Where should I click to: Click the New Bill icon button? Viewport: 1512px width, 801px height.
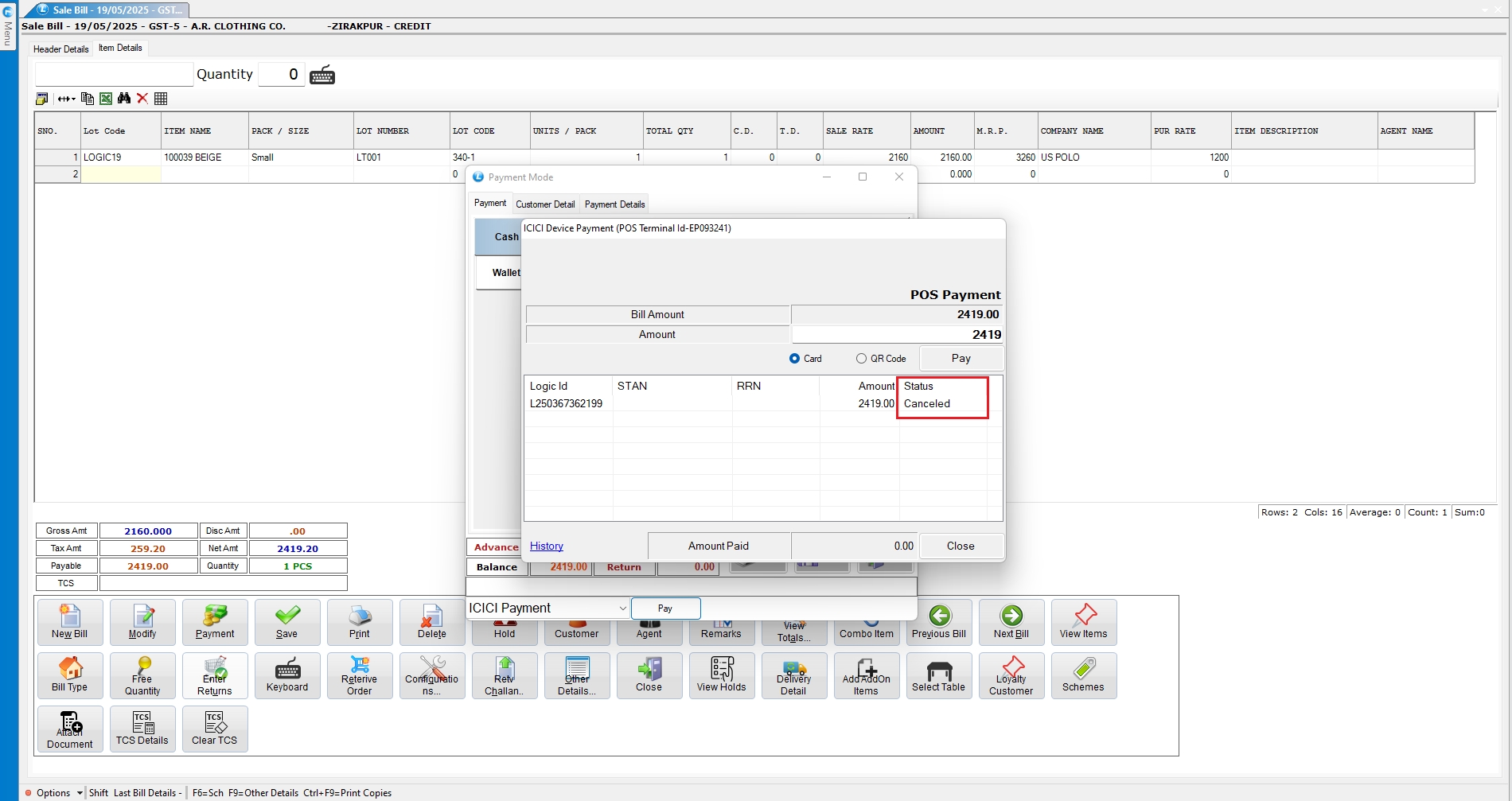pos(70,622)
